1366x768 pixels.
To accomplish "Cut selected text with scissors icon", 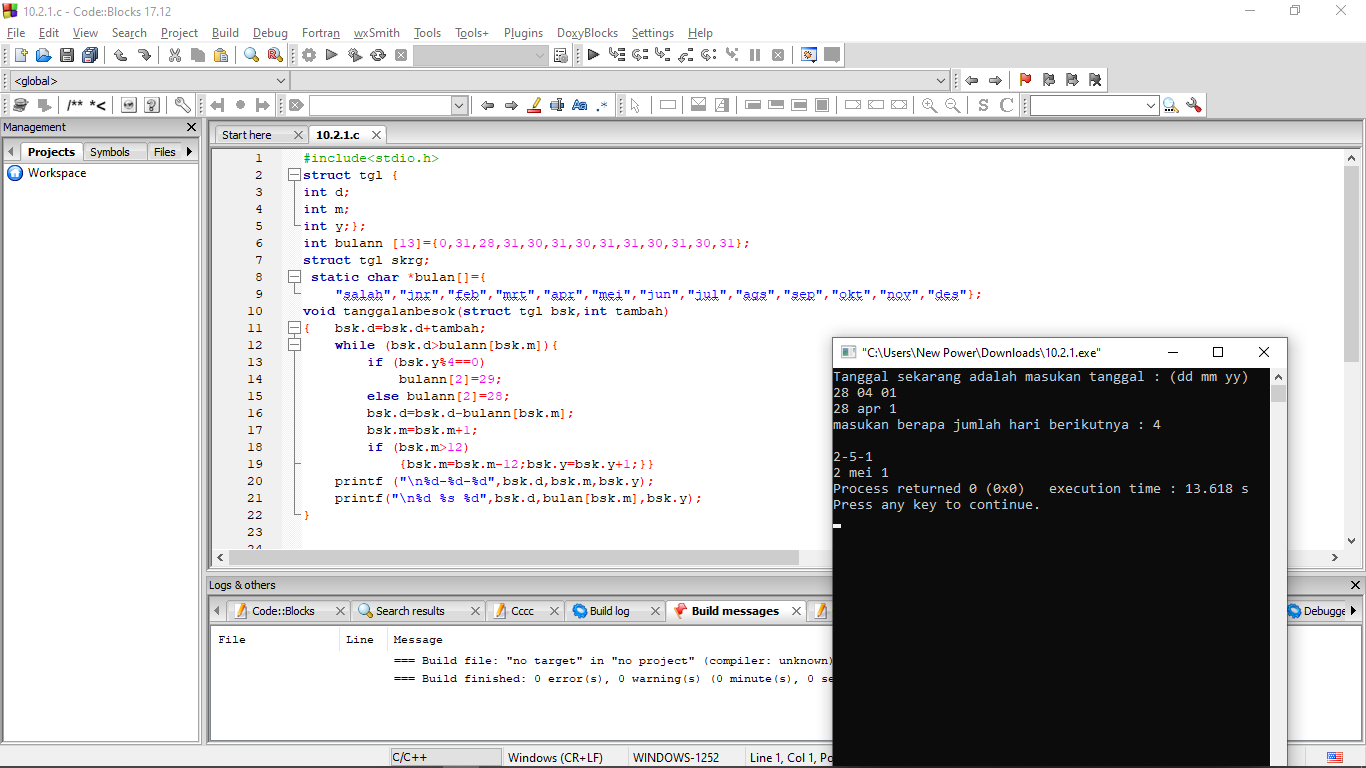I will coord(175,55).
